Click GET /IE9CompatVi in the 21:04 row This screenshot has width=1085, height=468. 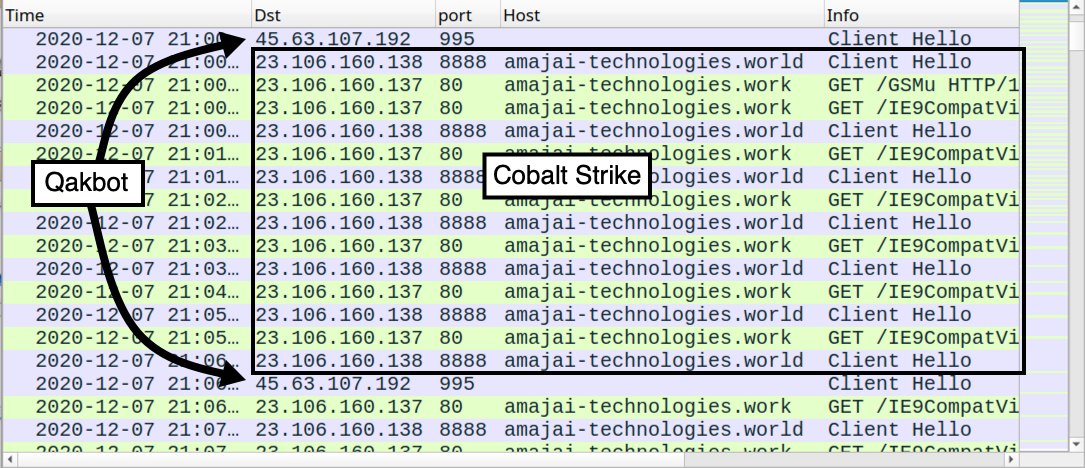923,292
